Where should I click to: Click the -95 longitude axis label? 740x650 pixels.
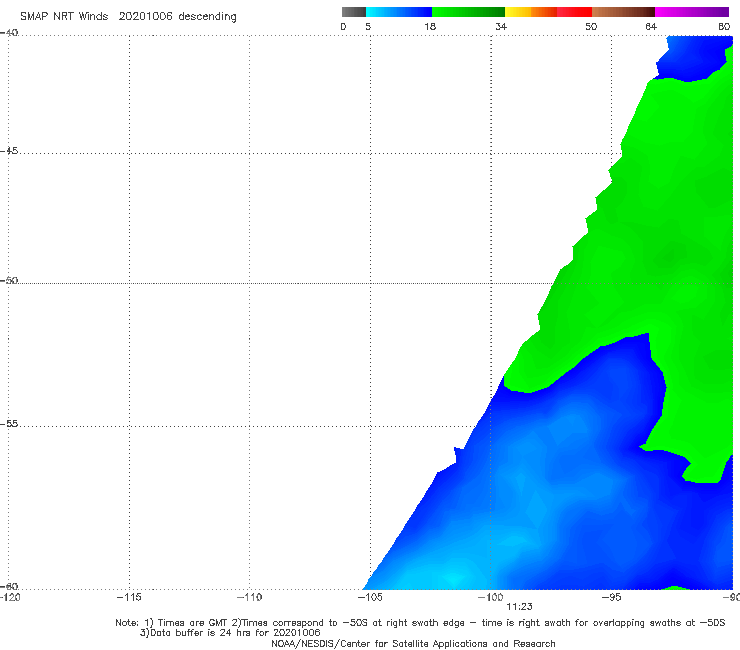(611, 597)
